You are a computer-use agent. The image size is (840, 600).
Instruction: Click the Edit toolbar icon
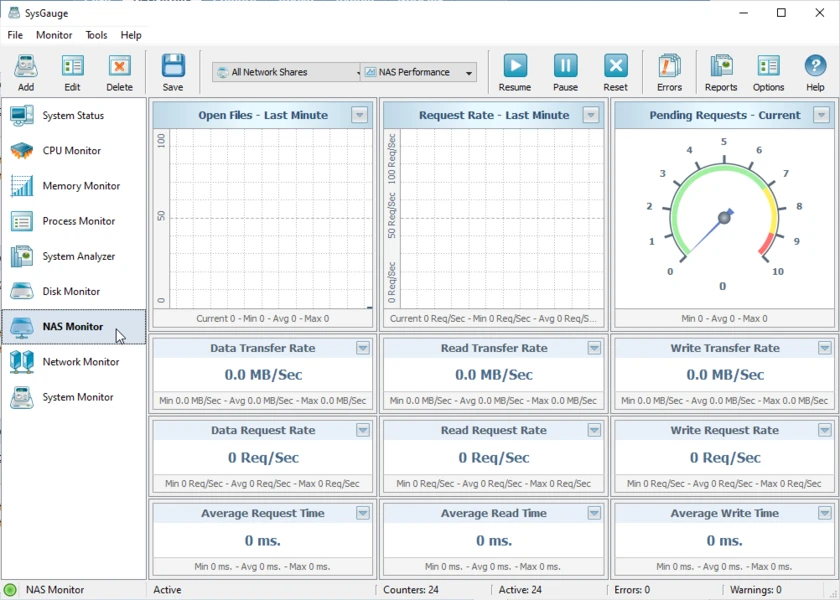pos(72,72)
